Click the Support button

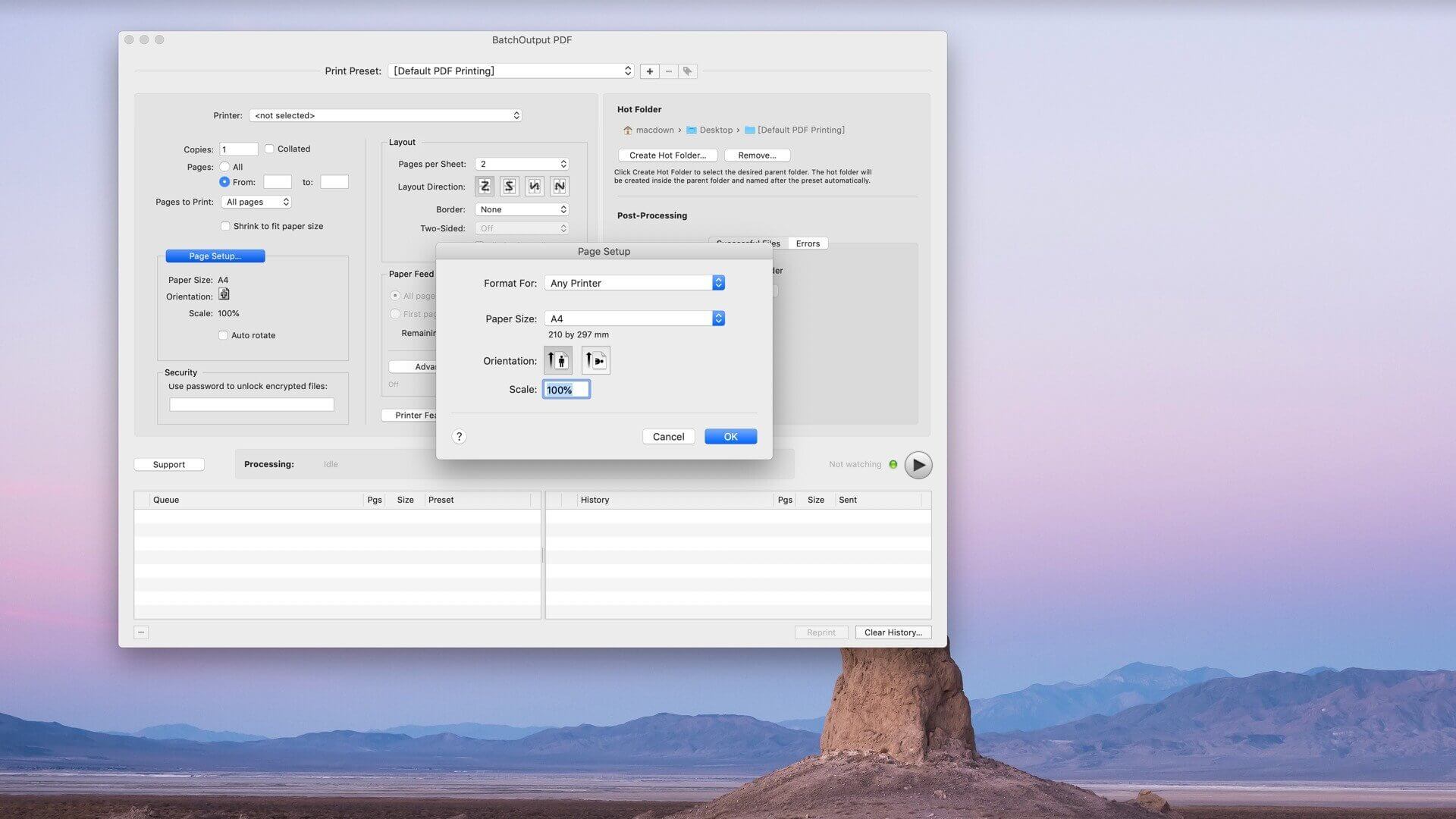pyautogui.click(x=168, y=464)
